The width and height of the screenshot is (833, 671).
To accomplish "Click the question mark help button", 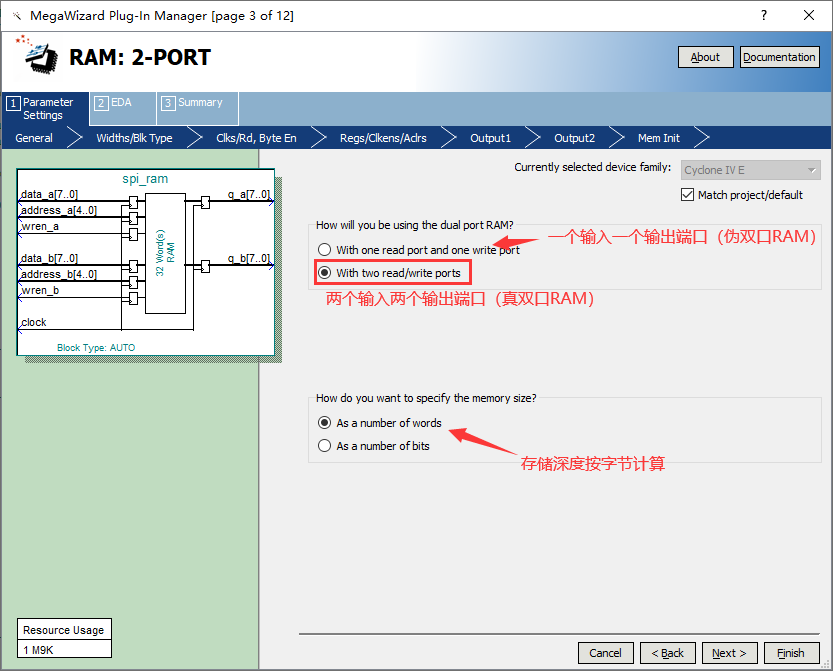I will (x=763, y=16).
